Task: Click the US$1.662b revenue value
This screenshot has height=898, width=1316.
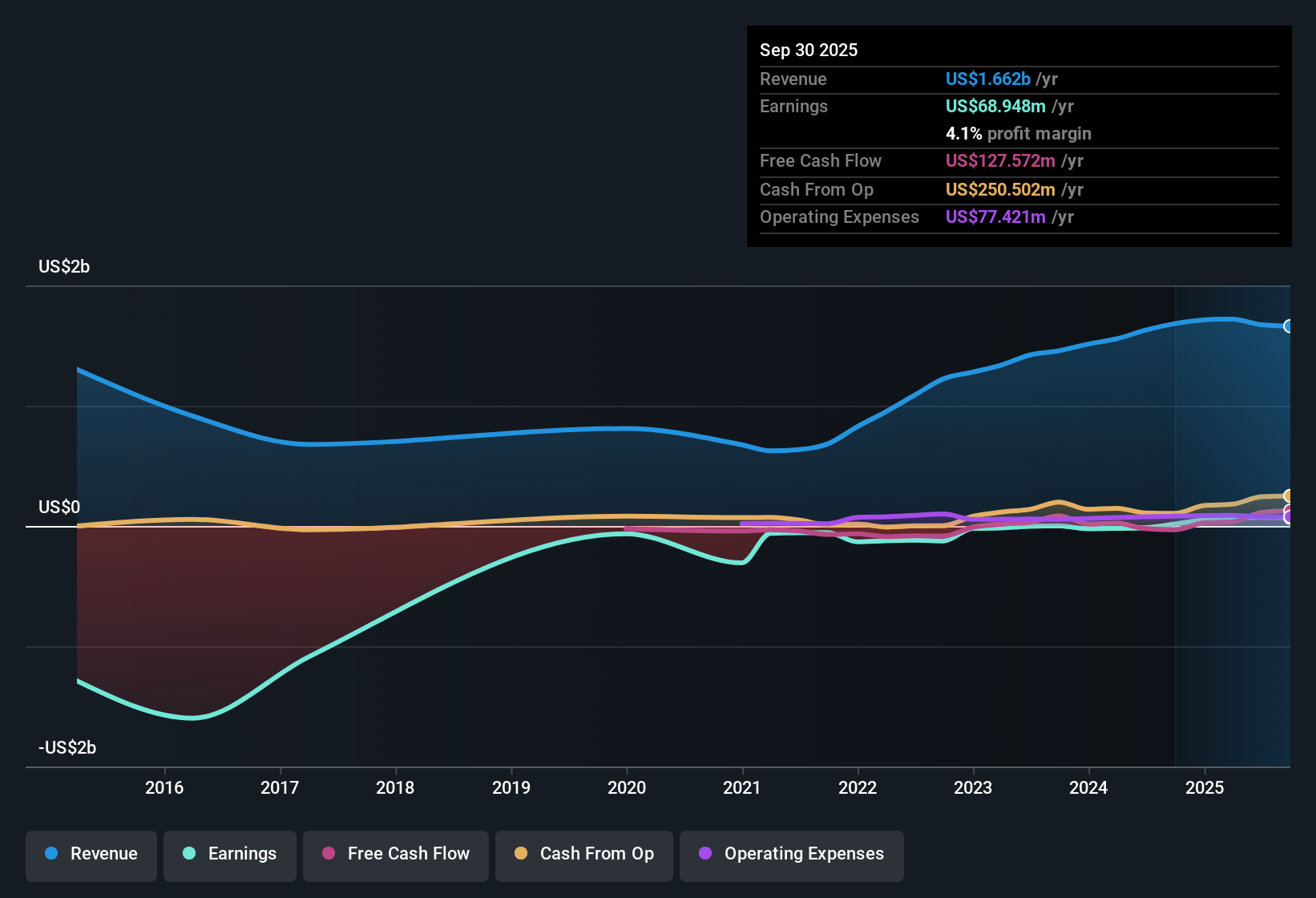Action: [x=987, y=79]
